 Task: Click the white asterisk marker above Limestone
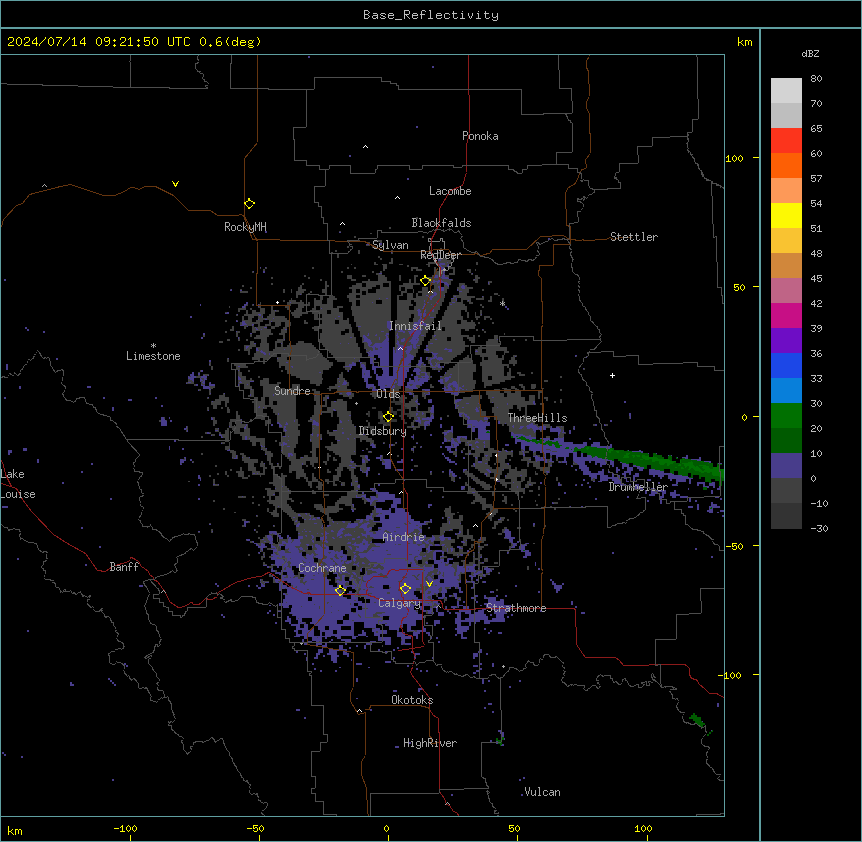coord(153,346)
